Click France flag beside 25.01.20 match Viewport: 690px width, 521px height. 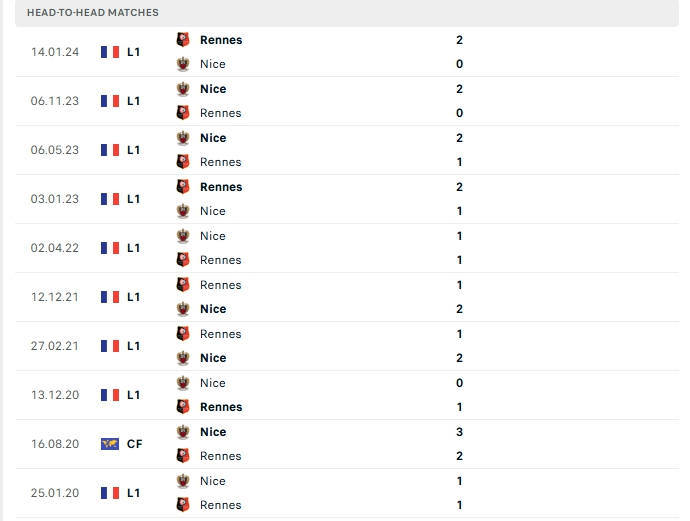click(x=110, y=493)
